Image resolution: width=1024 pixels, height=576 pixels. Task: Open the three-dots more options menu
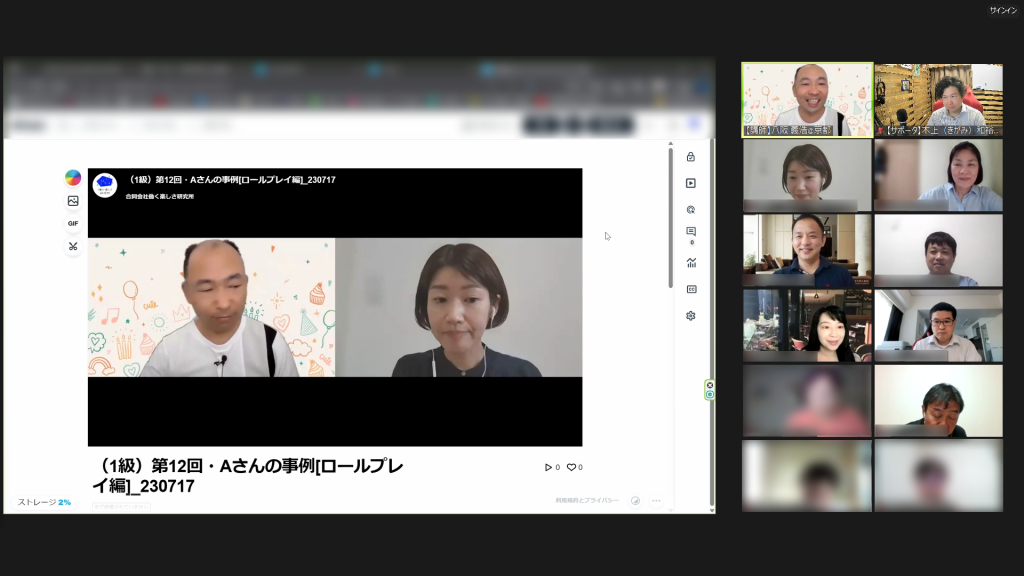point(656,500)
